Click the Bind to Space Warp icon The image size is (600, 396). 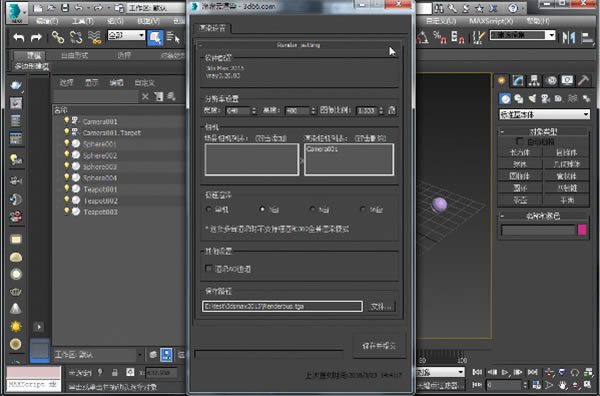click(95, 37)
